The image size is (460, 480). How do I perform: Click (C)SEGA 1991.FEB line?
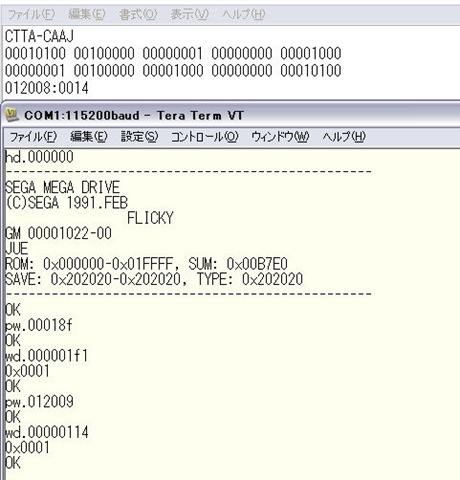67,203
